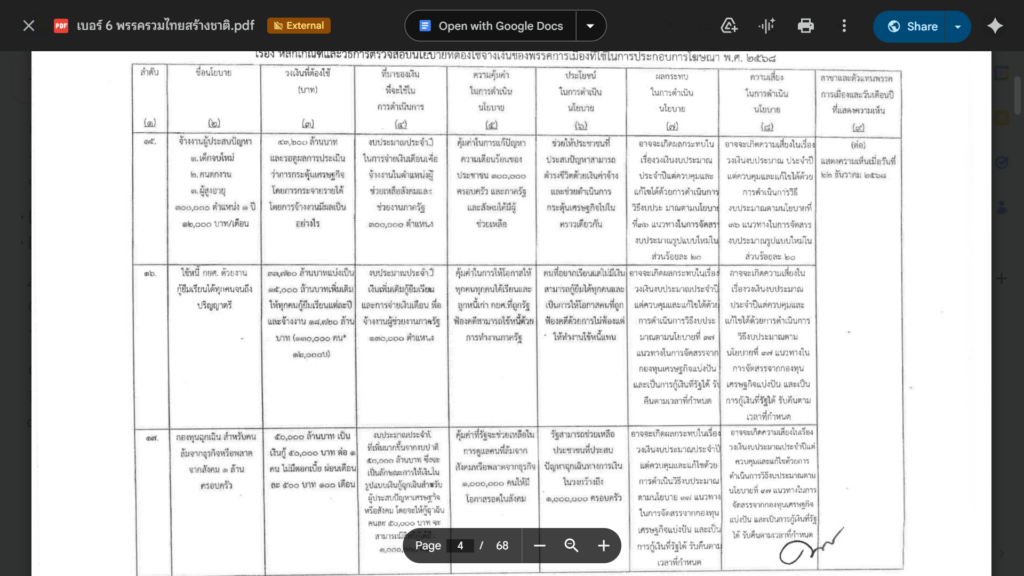This screenshot has height=576, width=1024.
Task: Reset zoom with the magnifier icon
Action: [x=572, y=545]
